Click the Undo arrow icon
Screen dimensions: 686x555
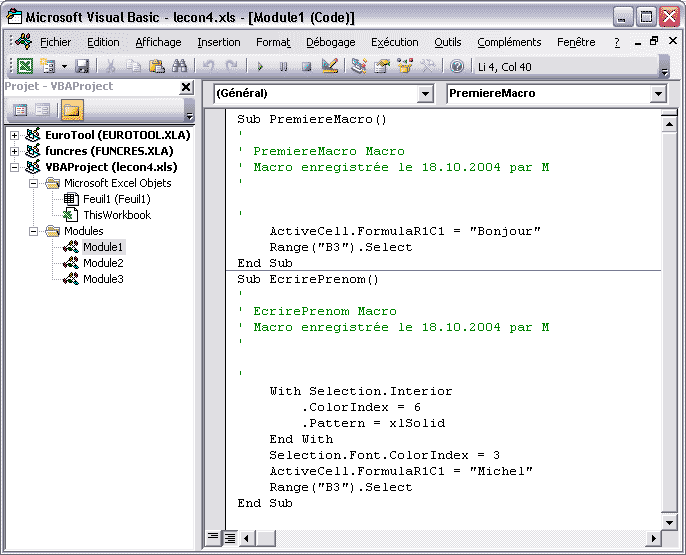[208, 66]
